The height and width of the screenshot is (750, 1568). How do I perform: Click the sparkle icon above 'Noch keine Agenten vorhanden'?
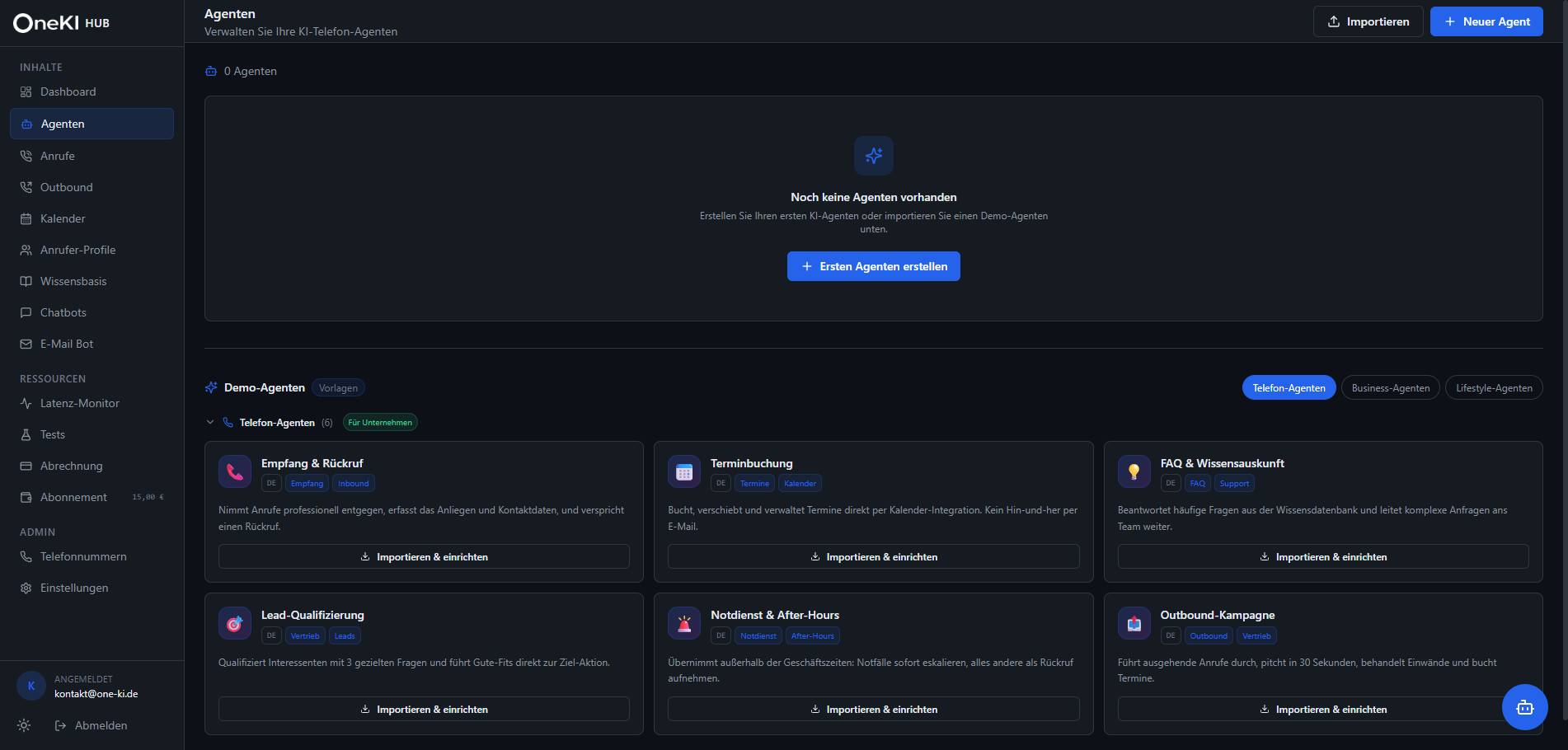[874, 156]
